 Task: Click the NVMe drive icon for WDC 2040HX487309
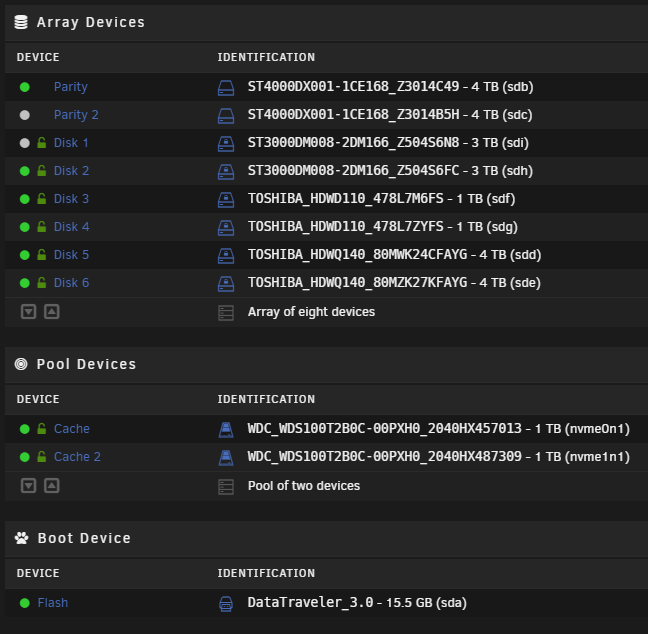point(226,458)
